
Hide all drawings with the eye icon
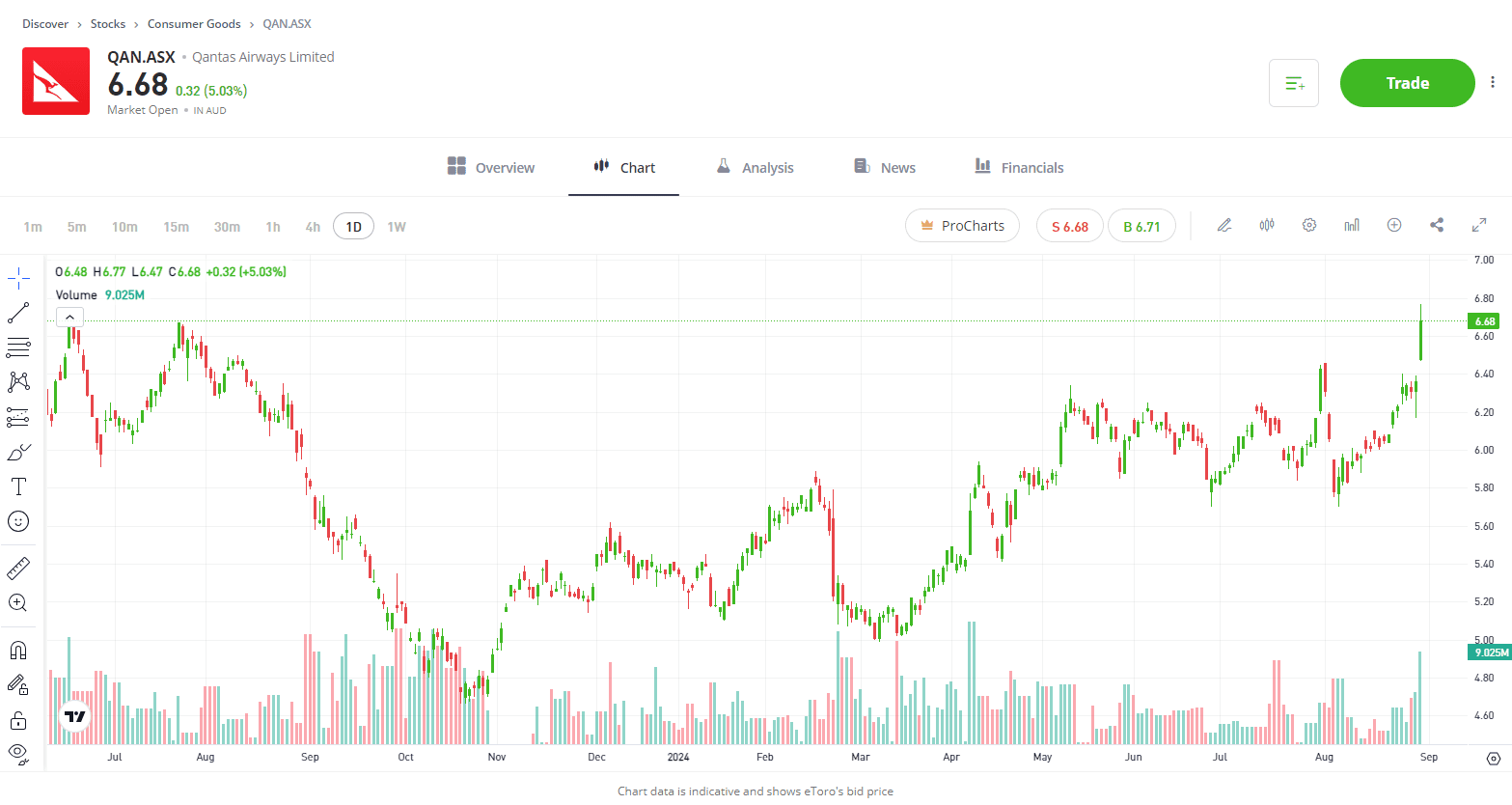pos(18,753)
